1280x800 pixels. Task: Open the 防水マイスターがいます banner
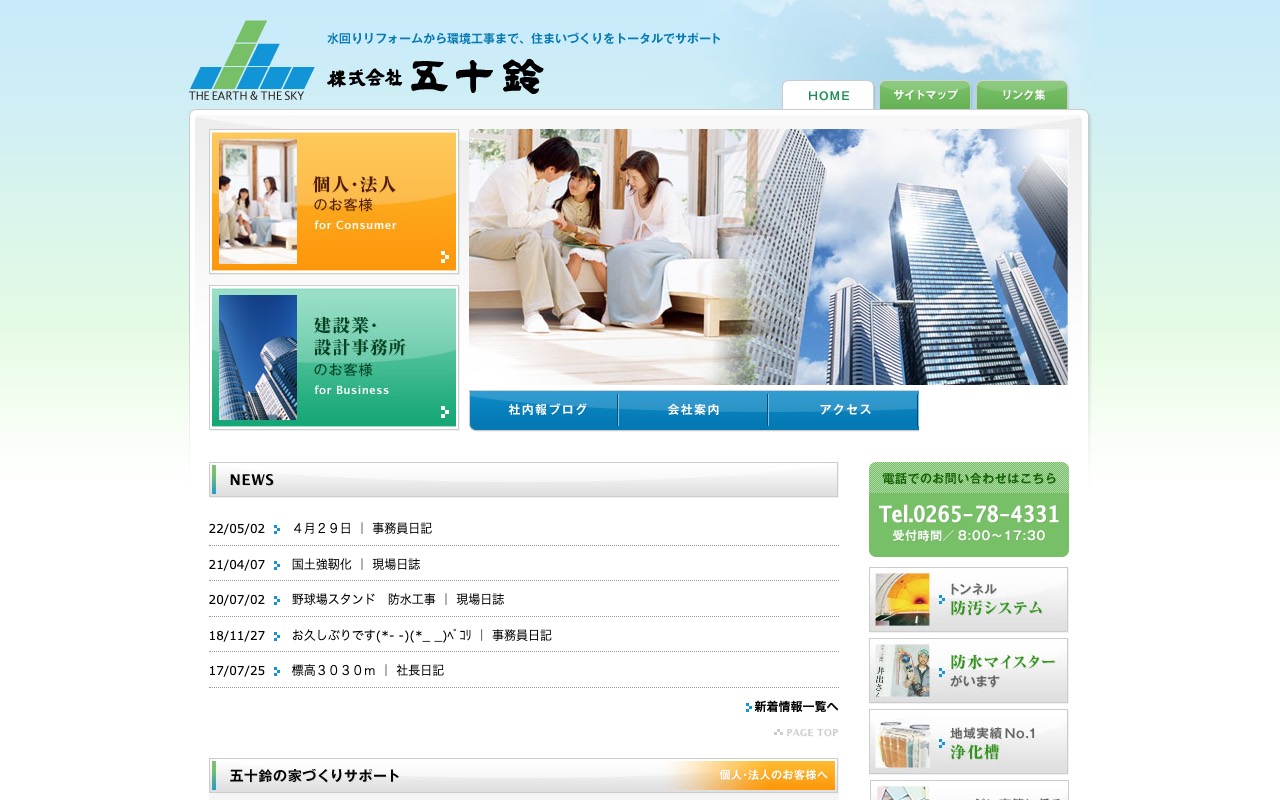[969, 671]
